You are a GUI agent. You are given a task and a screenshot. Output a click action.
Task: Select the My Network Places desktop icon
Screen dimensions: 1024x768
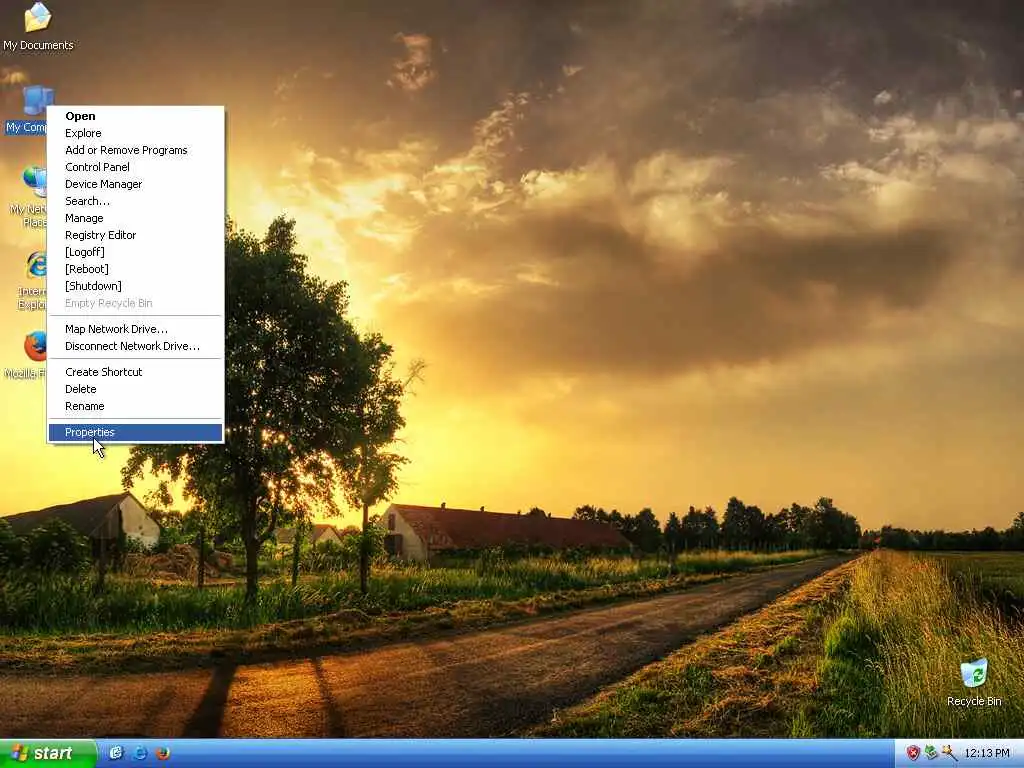27,196
